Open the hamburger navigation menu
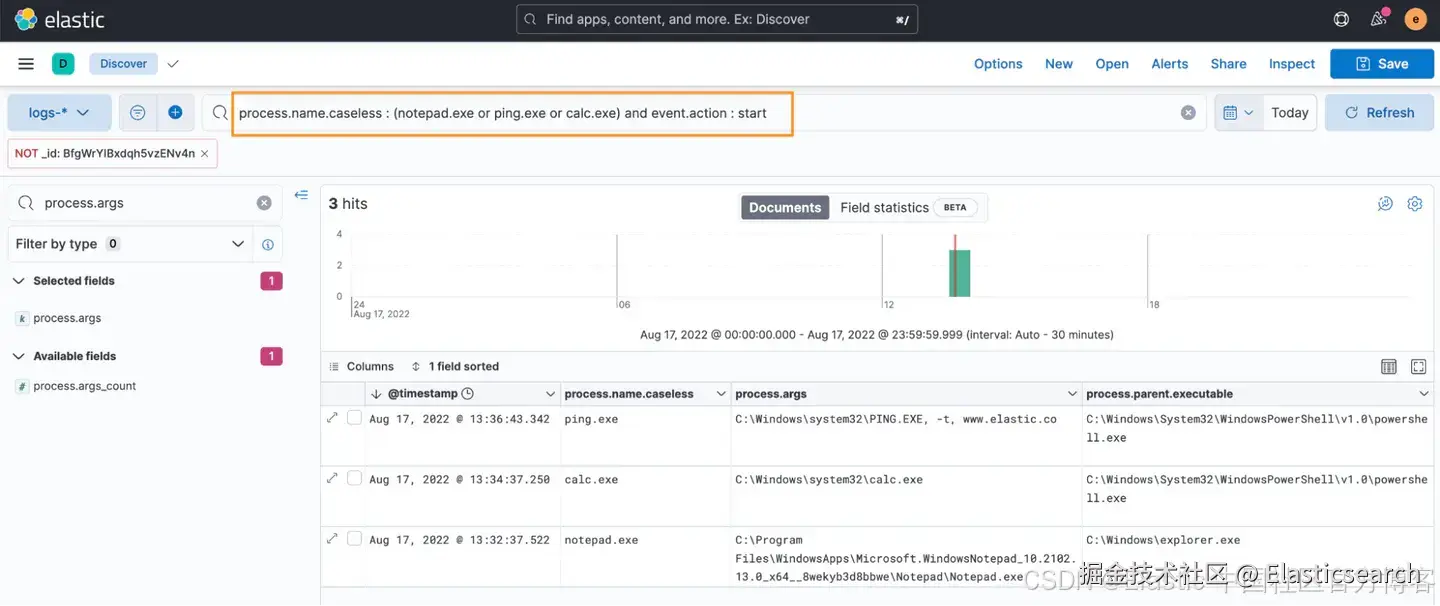Image resolution: width=1440 pixels, height=606 pixels. click(x=26, y=64)
